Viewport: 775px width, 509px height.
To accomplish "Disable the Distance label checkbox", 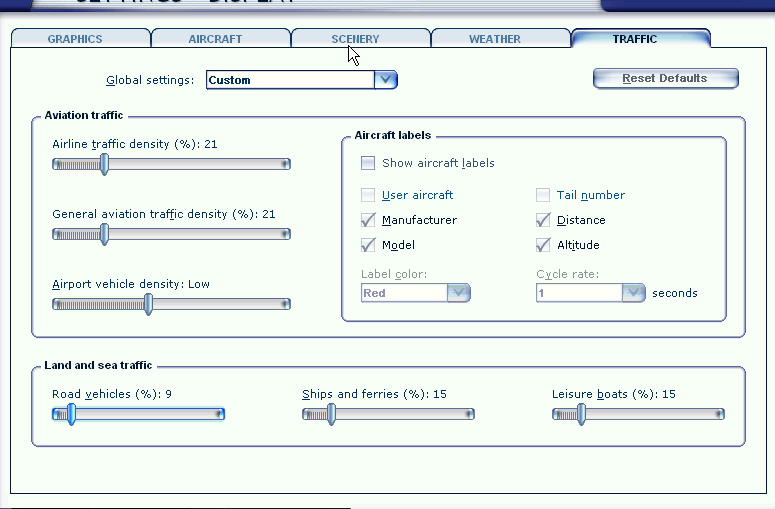I will click(543, 220).
